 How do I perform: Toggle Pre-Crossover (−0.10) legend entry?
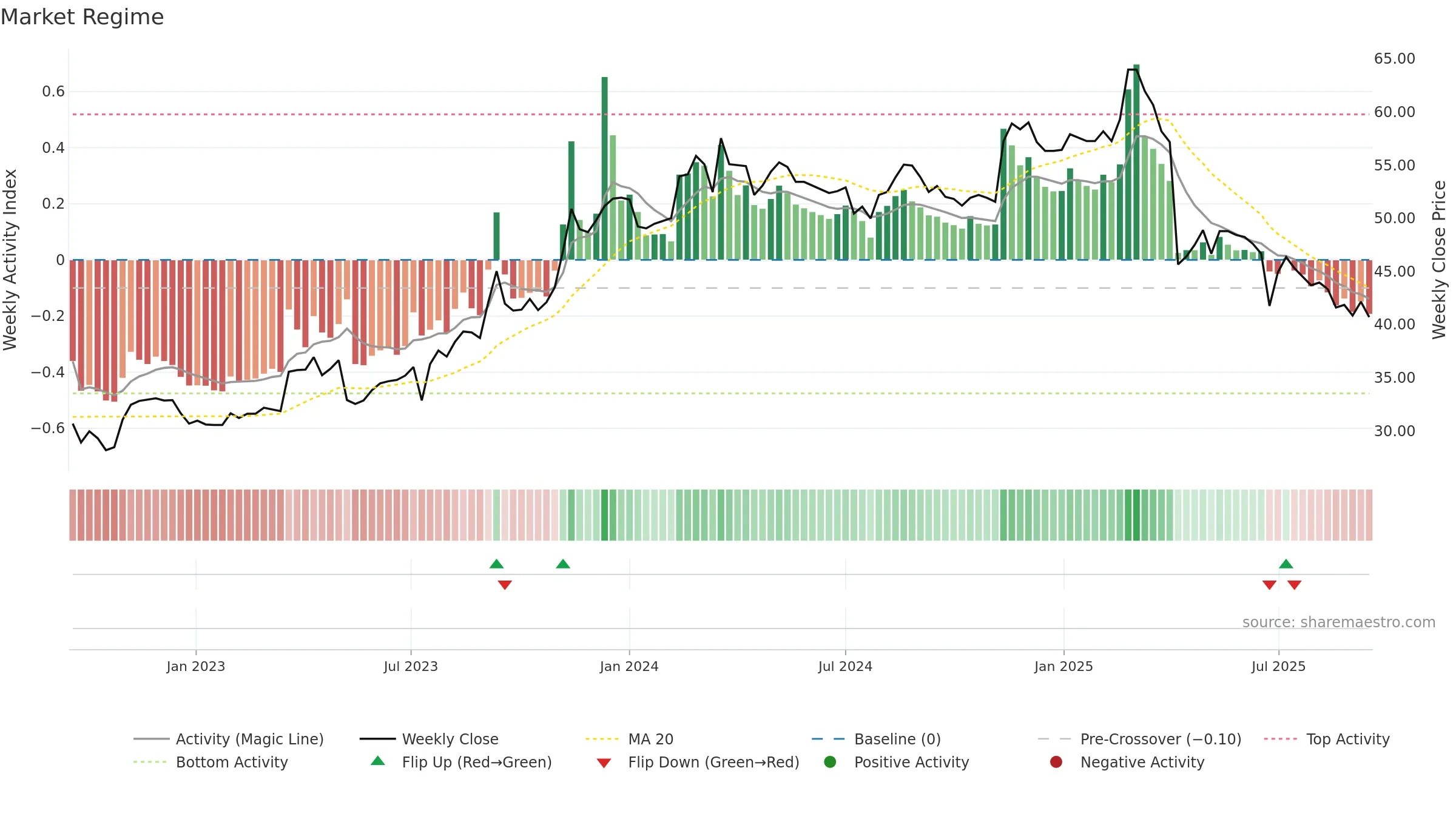tap(1139, 739)
